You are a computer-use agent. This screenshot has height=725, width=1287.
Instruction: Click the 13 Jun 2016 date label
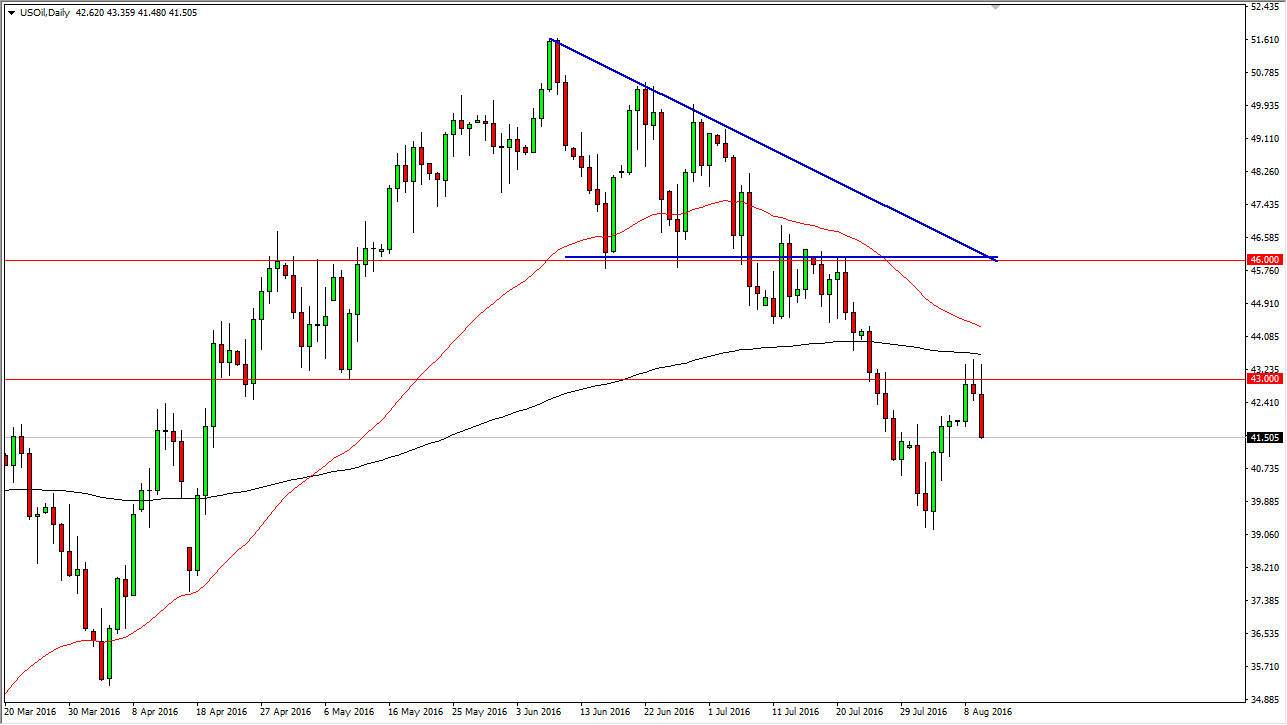click(607, 712)
